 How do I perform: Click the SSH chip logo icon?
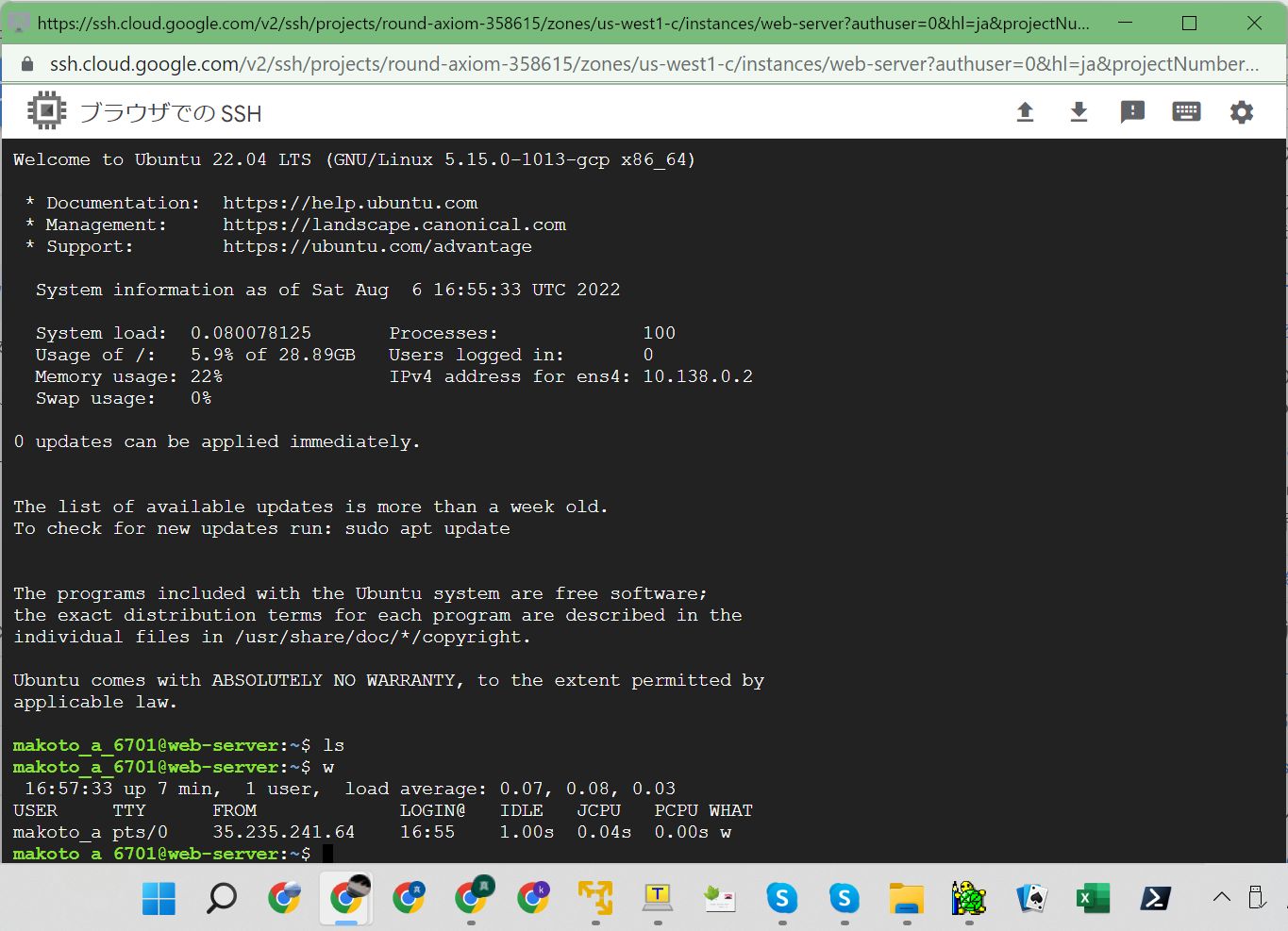pos(46,111)
